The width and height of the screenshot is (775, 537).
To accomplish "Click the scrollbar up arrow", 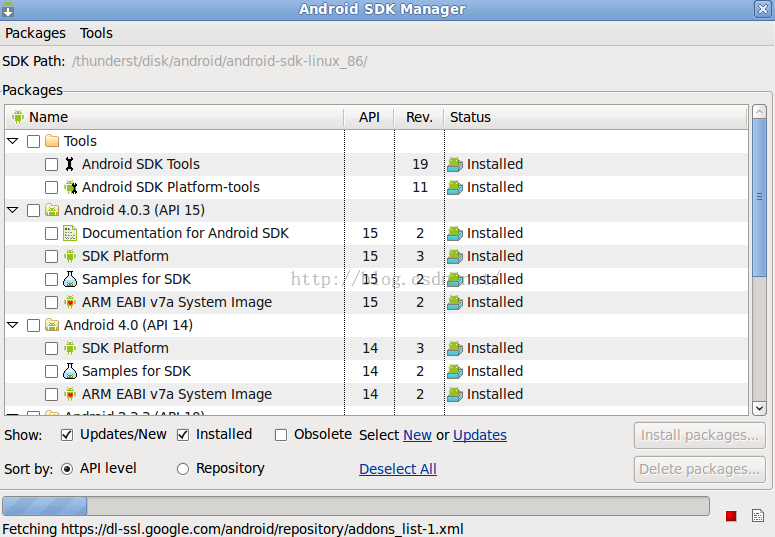I will 759,111.
